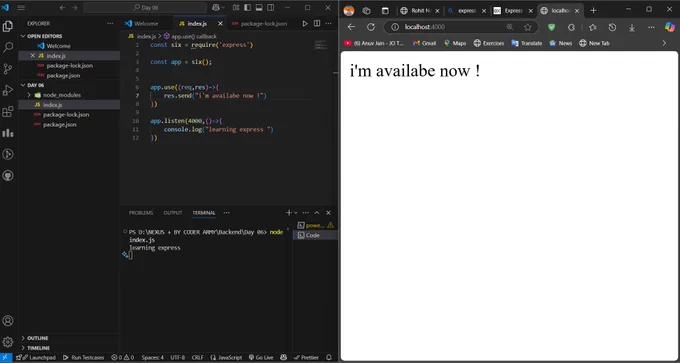The image size is (680, 363).
Task: Open the Search view in activity bar
Action: coord(8,47)
